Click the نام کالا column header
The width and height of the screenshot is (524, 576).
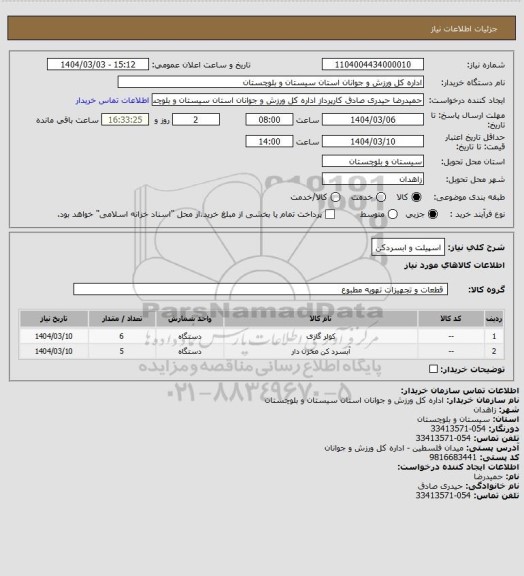320,318
